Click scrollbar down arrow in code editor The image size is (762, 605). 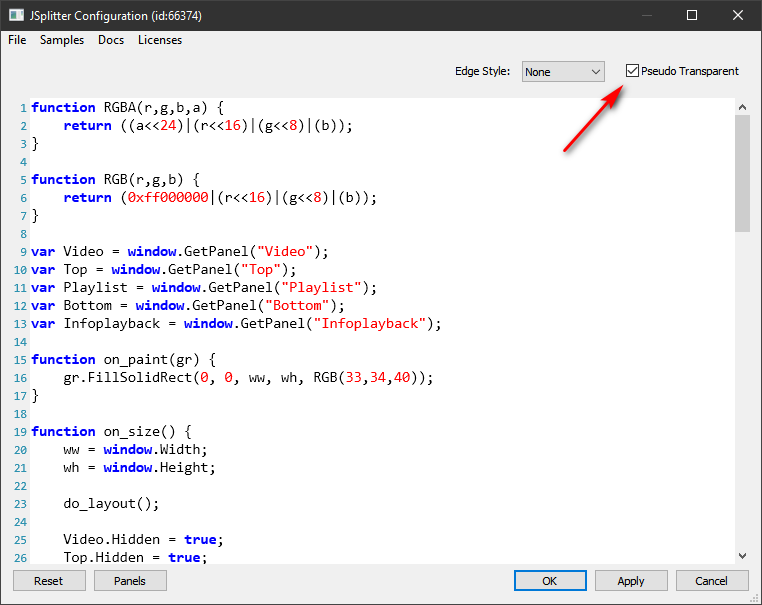(x=742, y=555)
